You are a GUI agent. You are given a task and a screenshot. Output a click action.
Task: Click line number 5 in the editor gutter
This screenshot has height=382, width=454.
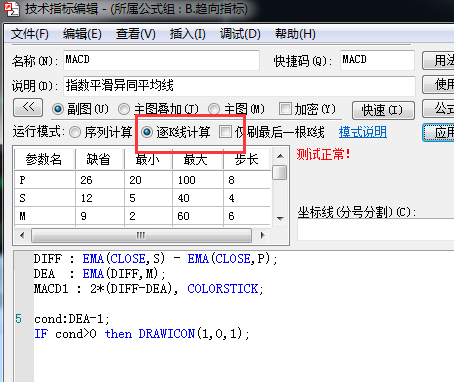pos(19,319)
